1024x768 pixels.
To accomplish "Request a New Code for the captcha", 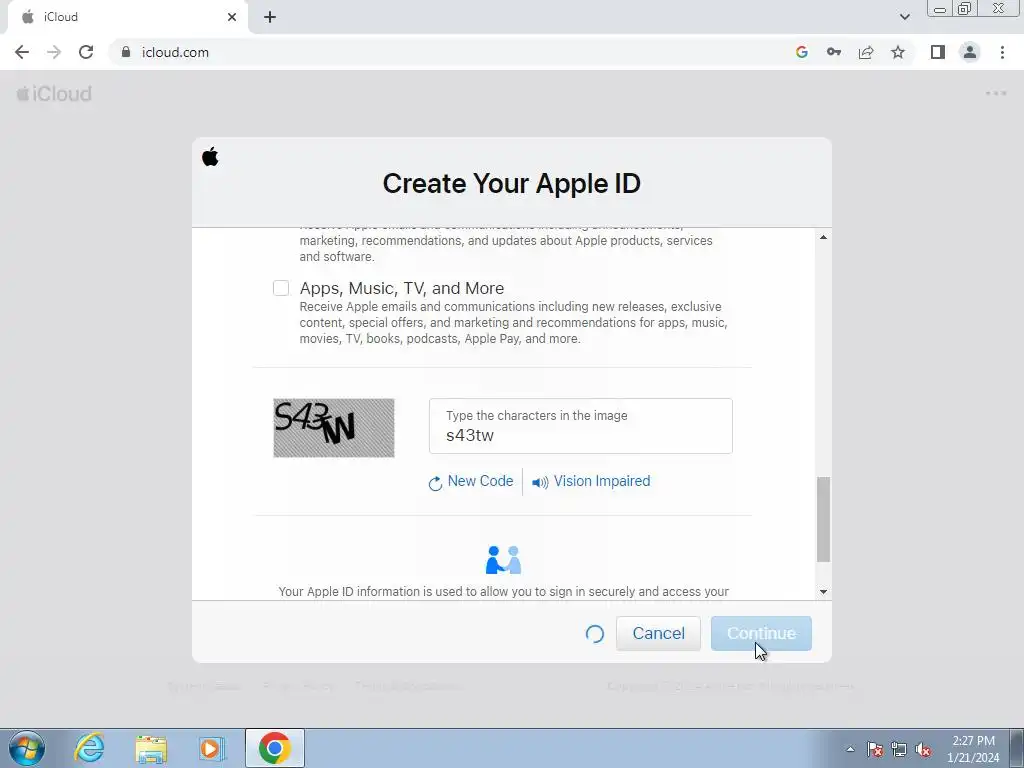I will click(x=480, y=481).
